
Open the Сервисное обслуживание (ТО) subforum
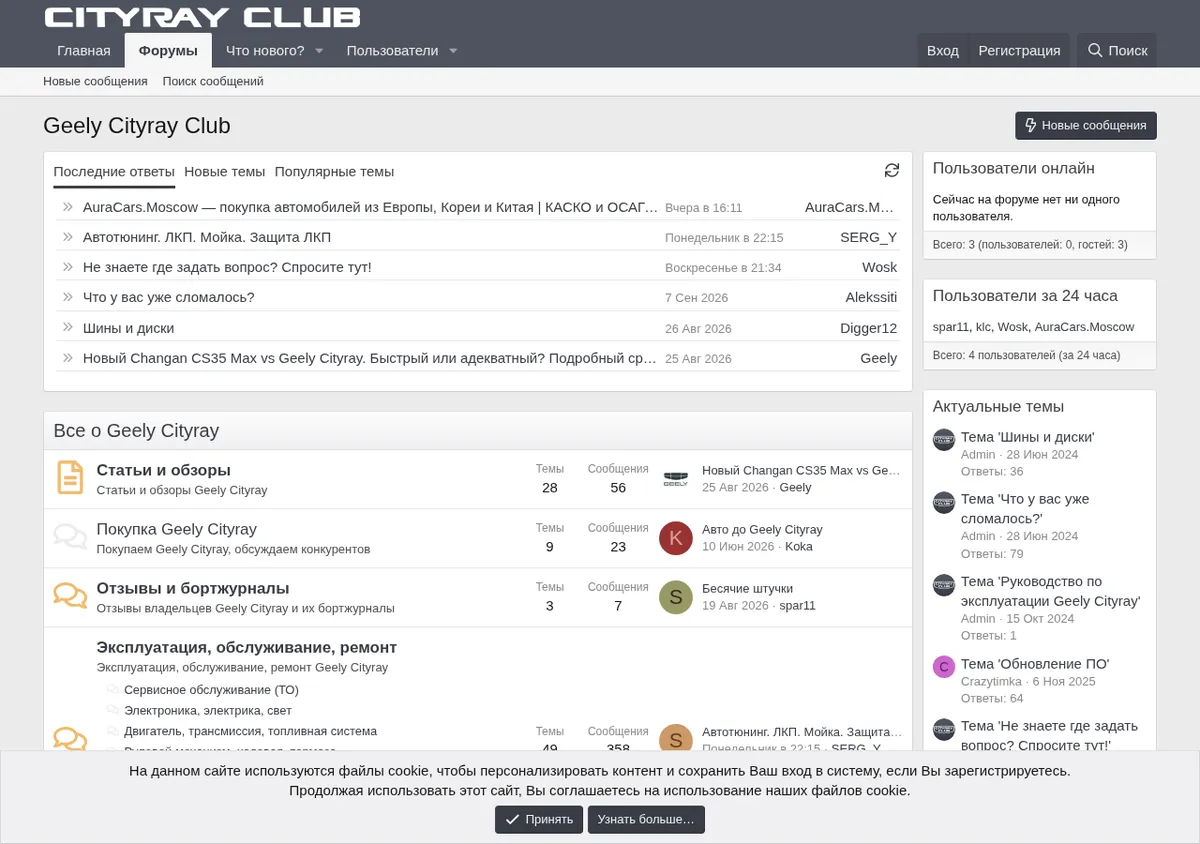[x=211, y=690]
